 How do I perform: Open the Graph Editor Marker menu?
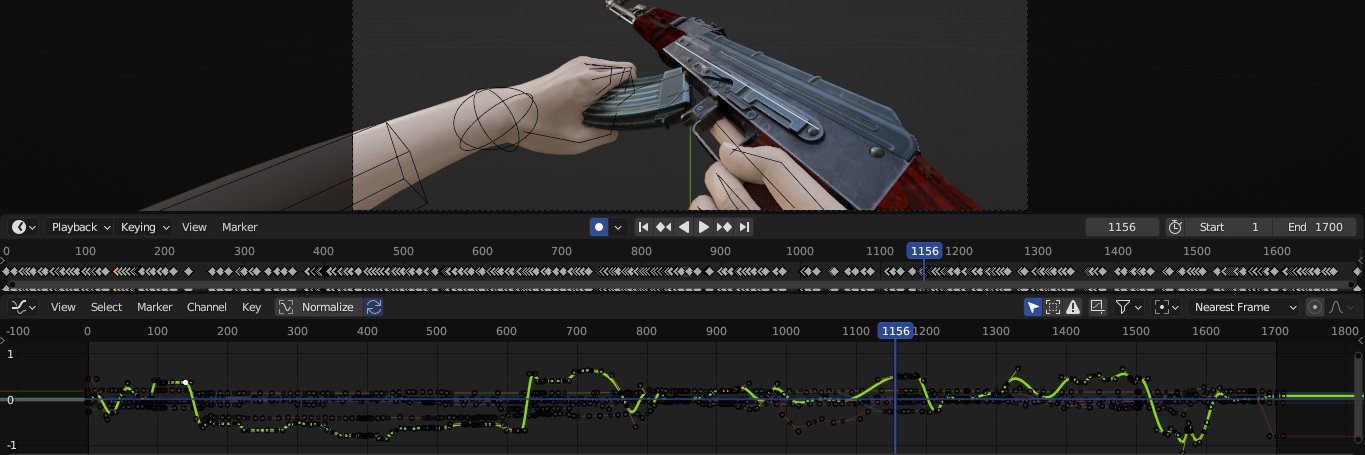(x=155, y=307)
